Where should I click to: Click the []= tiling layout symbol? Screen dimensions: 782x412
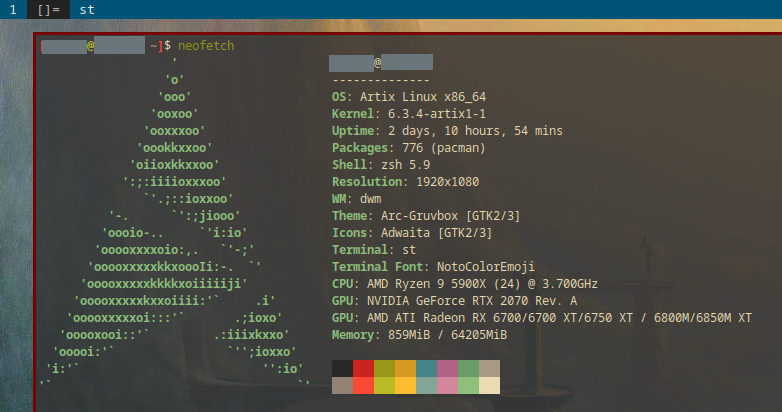point(48,9)
